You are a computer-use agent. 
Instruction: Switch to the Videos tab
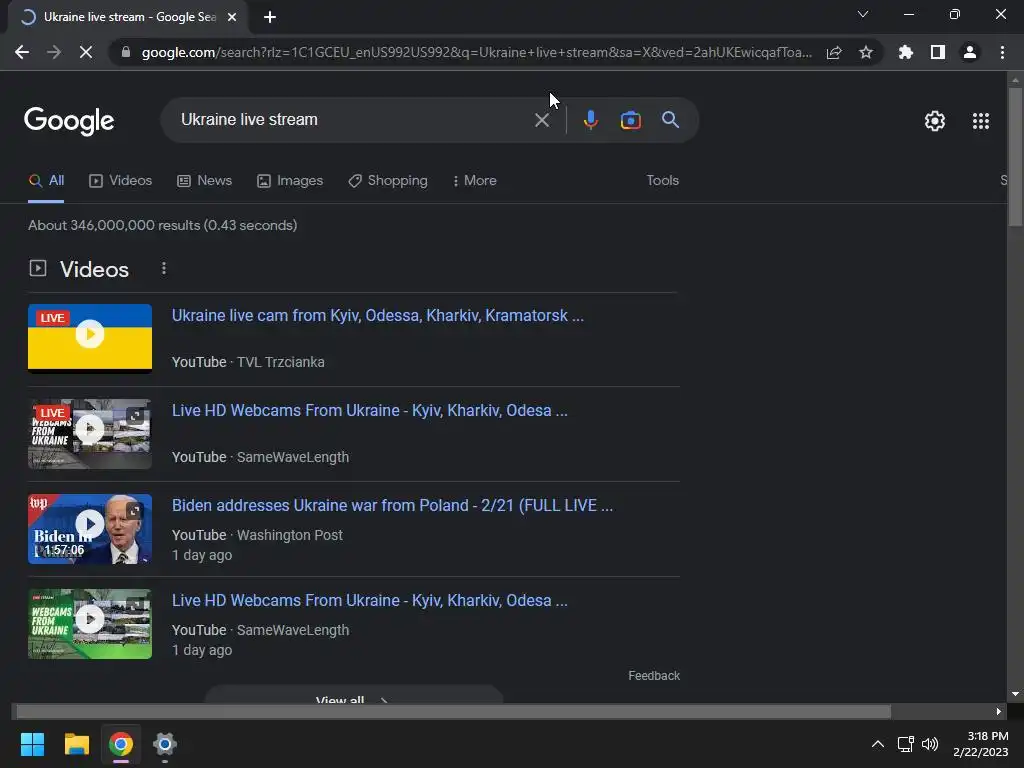[x=120, y=181]
